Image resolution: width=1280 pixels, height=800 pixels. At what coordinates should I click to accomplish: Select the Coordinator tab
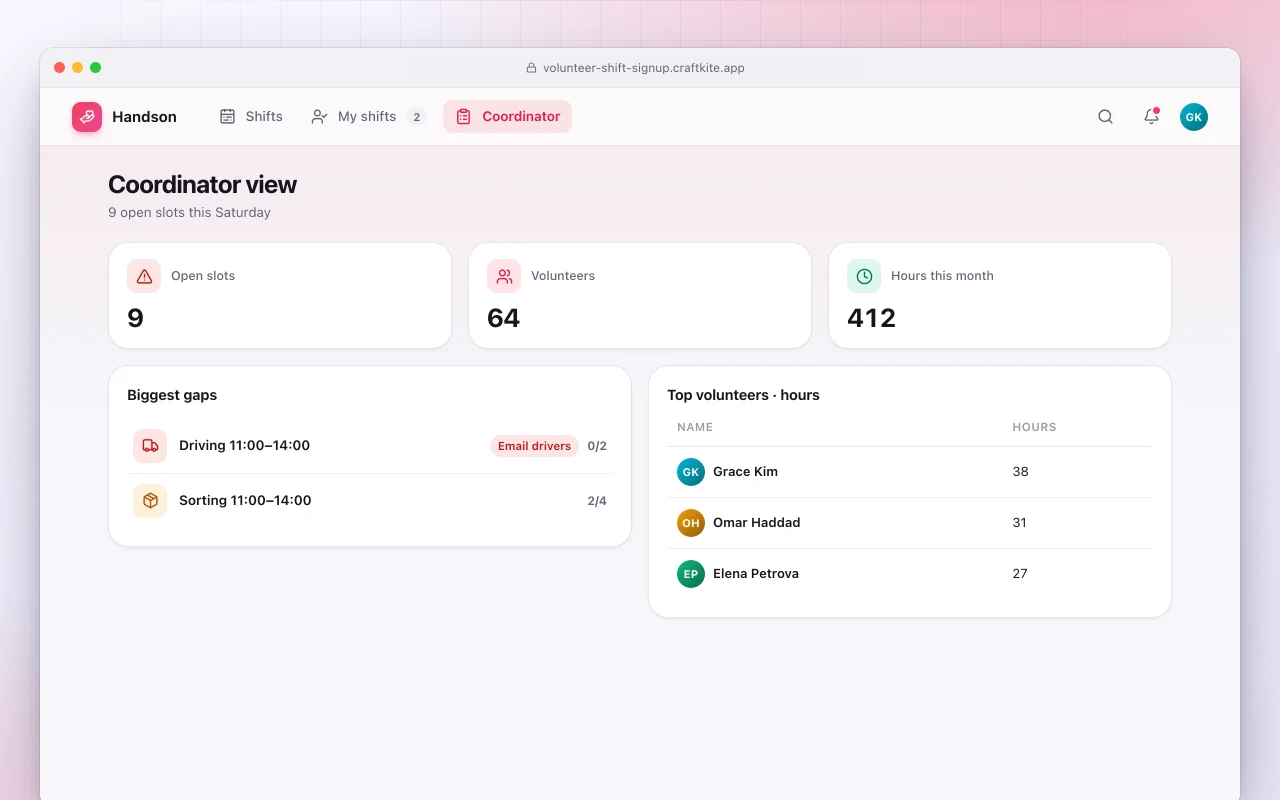click(x=507, y=117)
